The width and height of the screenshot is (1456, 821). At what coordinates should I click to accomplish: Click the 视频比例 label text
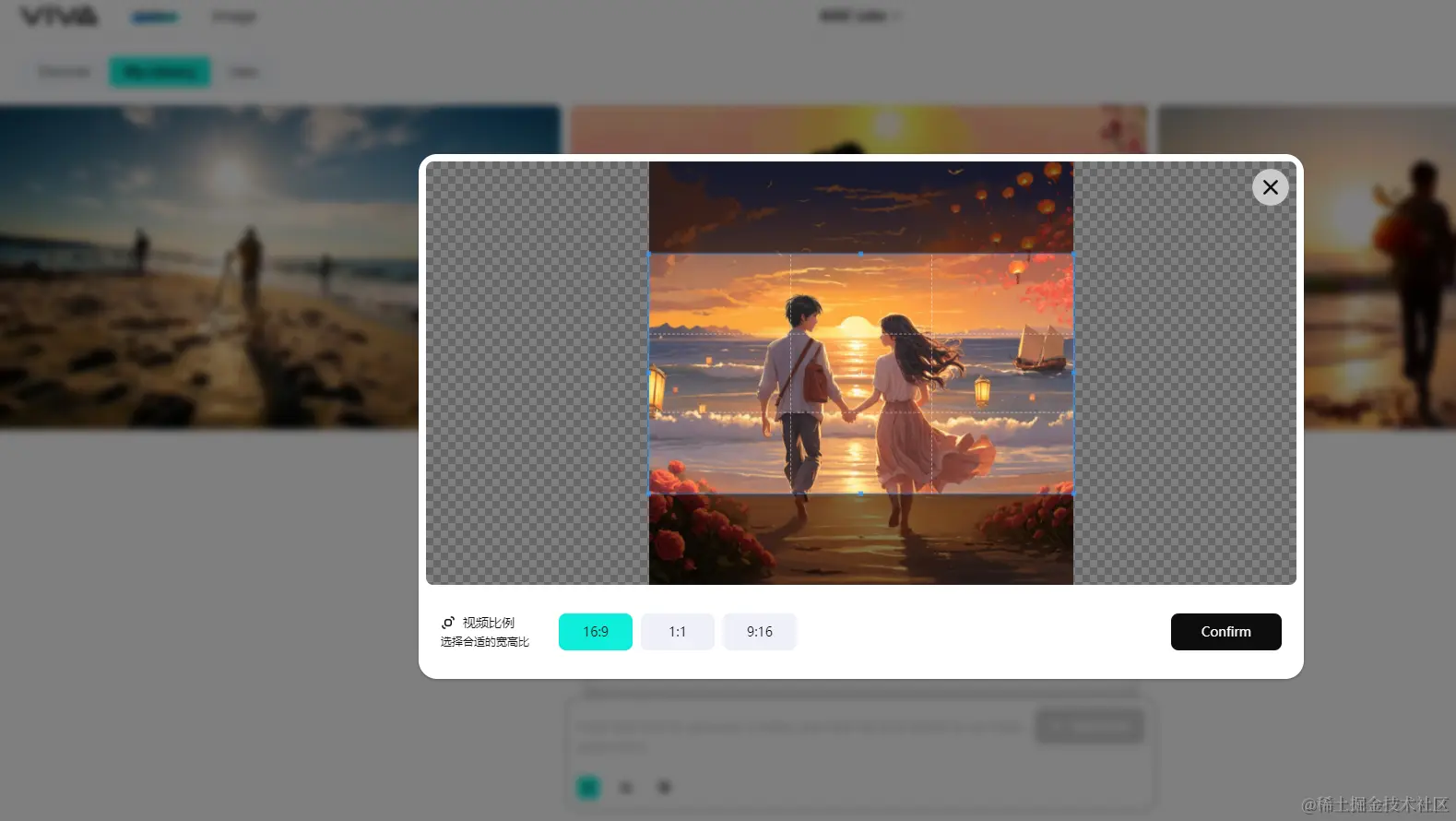pos(489,623)
